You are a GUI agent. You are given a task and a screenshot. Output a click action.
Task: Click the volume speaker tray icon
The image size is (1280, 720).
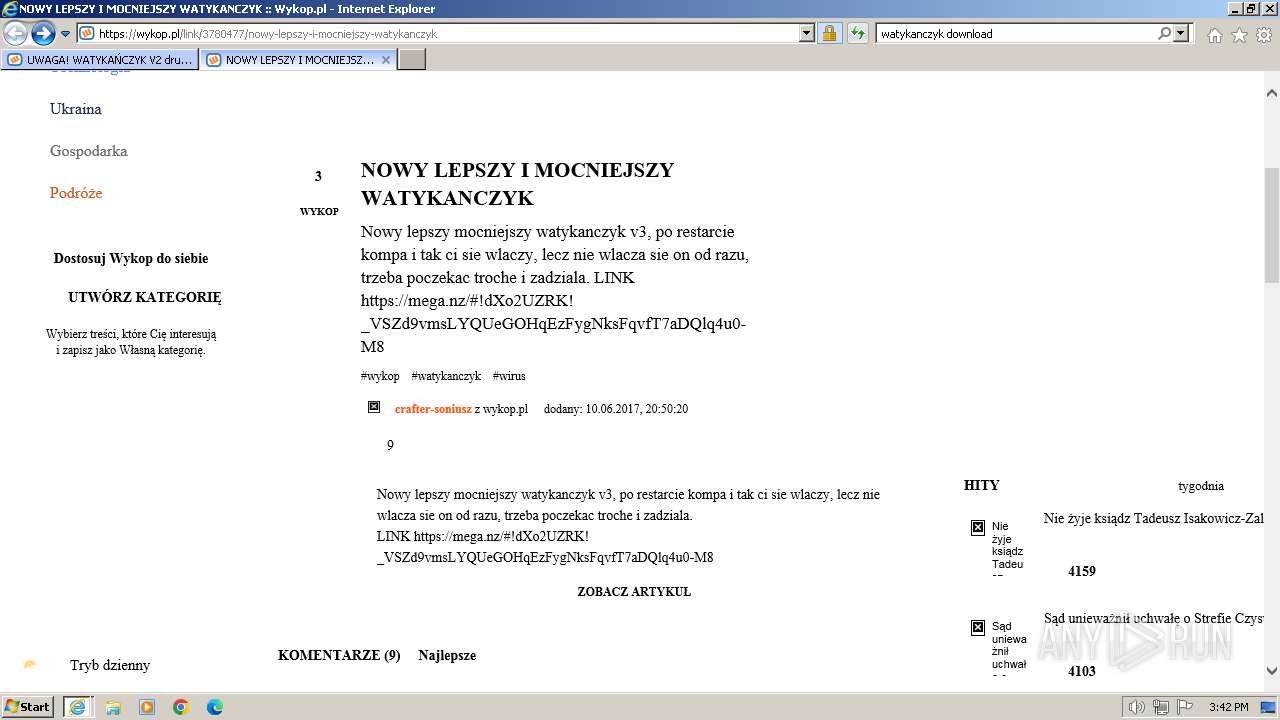[x=1137, y=707]
